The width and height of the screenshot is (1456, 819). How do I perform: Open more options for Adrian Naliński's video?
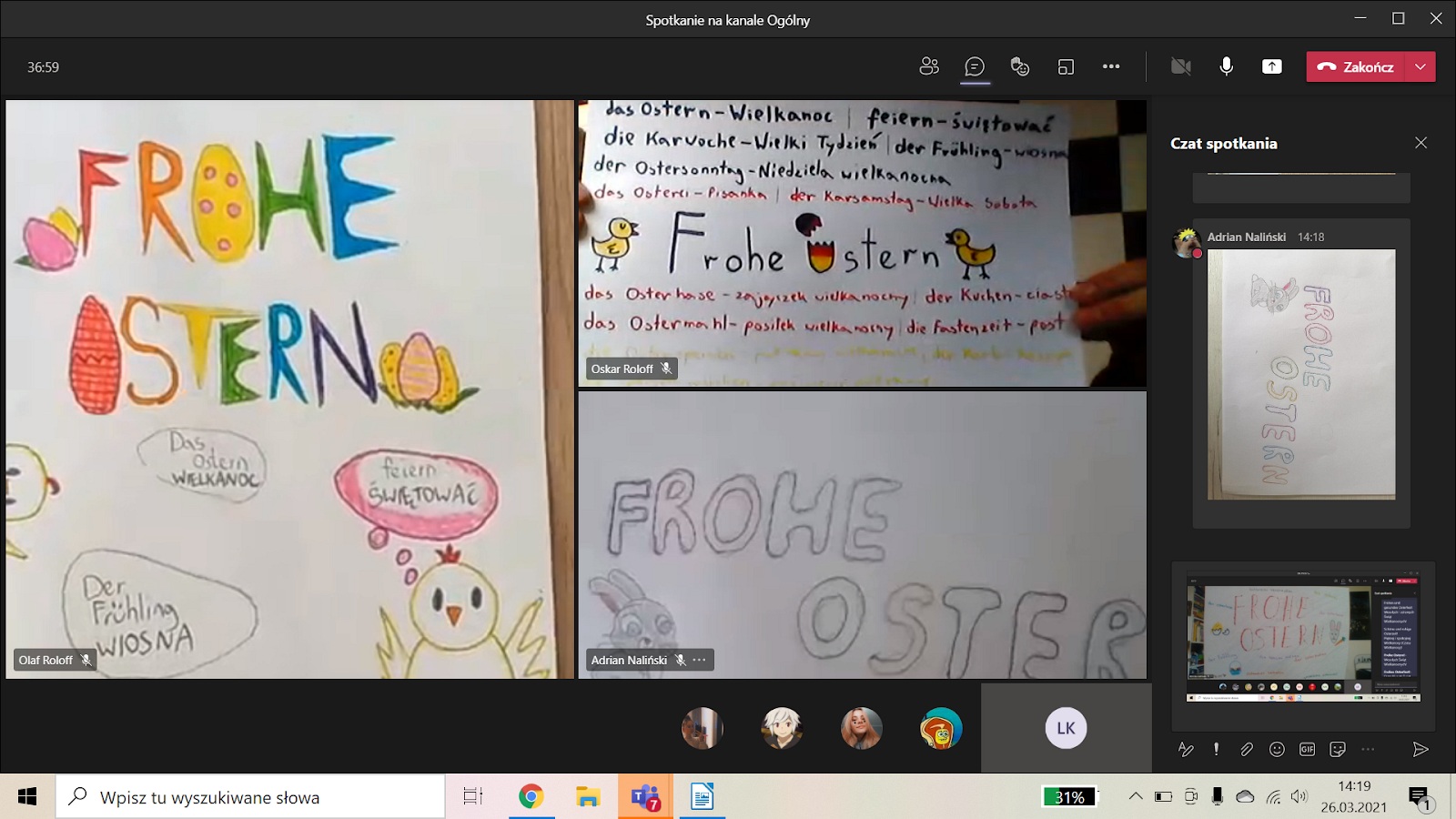click(699, 660)
